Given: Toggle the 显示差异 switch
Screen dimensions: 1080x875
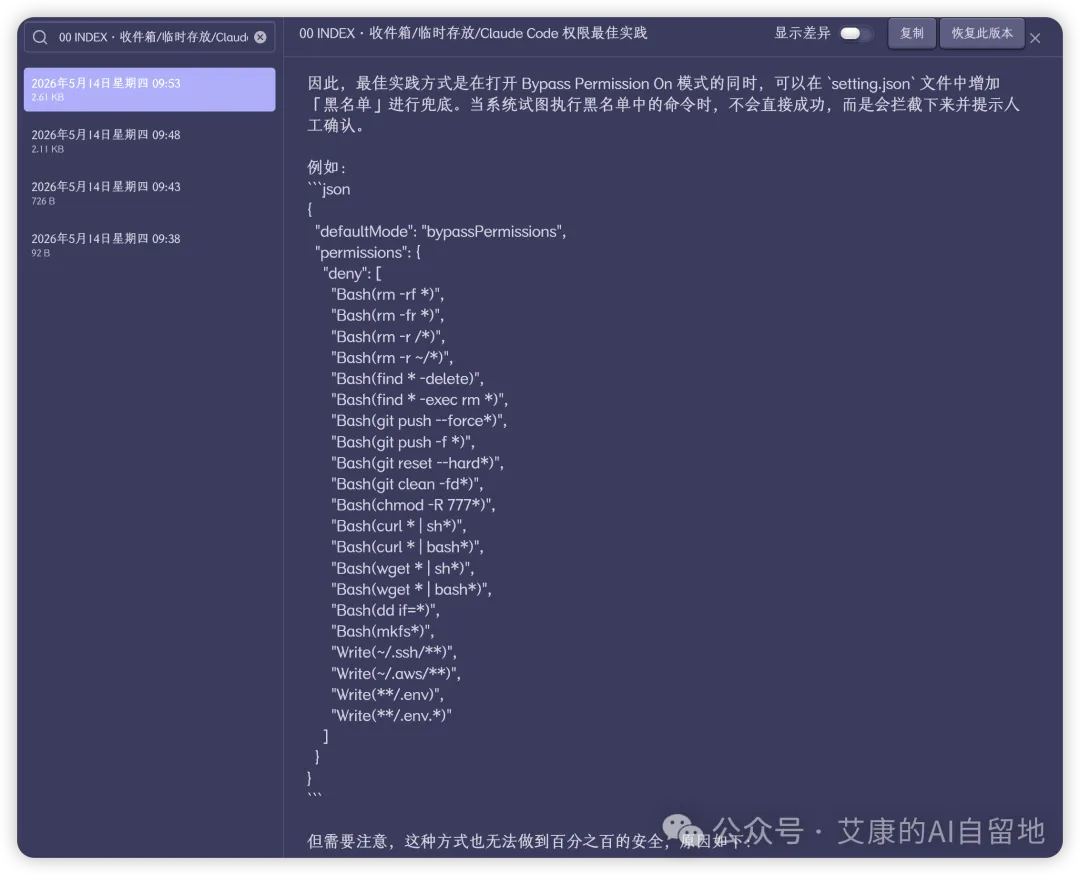Looking at the screenshot, I should 855,33.
